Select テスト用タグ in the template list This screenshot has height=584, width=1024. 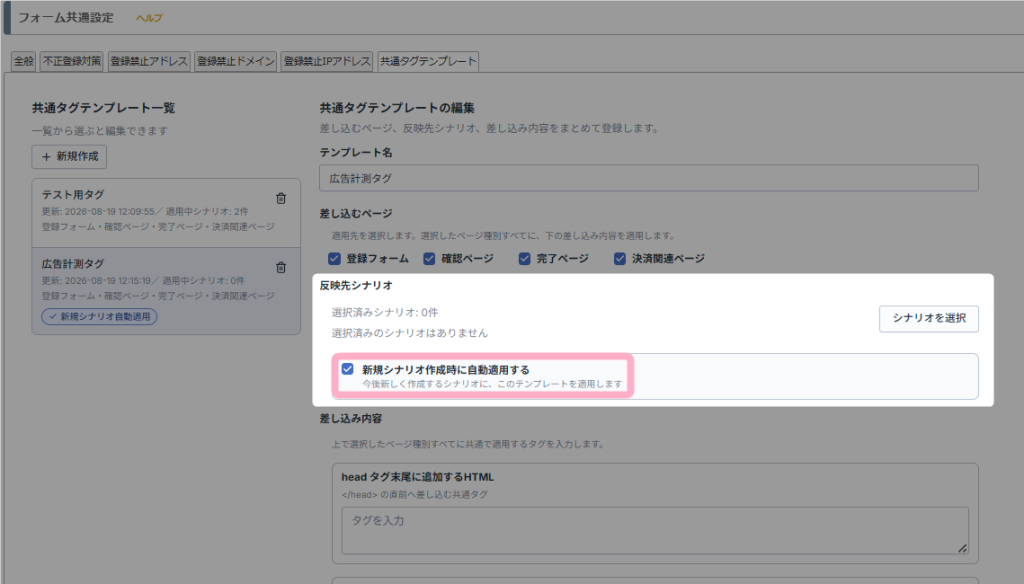click(x=166, y=213)
